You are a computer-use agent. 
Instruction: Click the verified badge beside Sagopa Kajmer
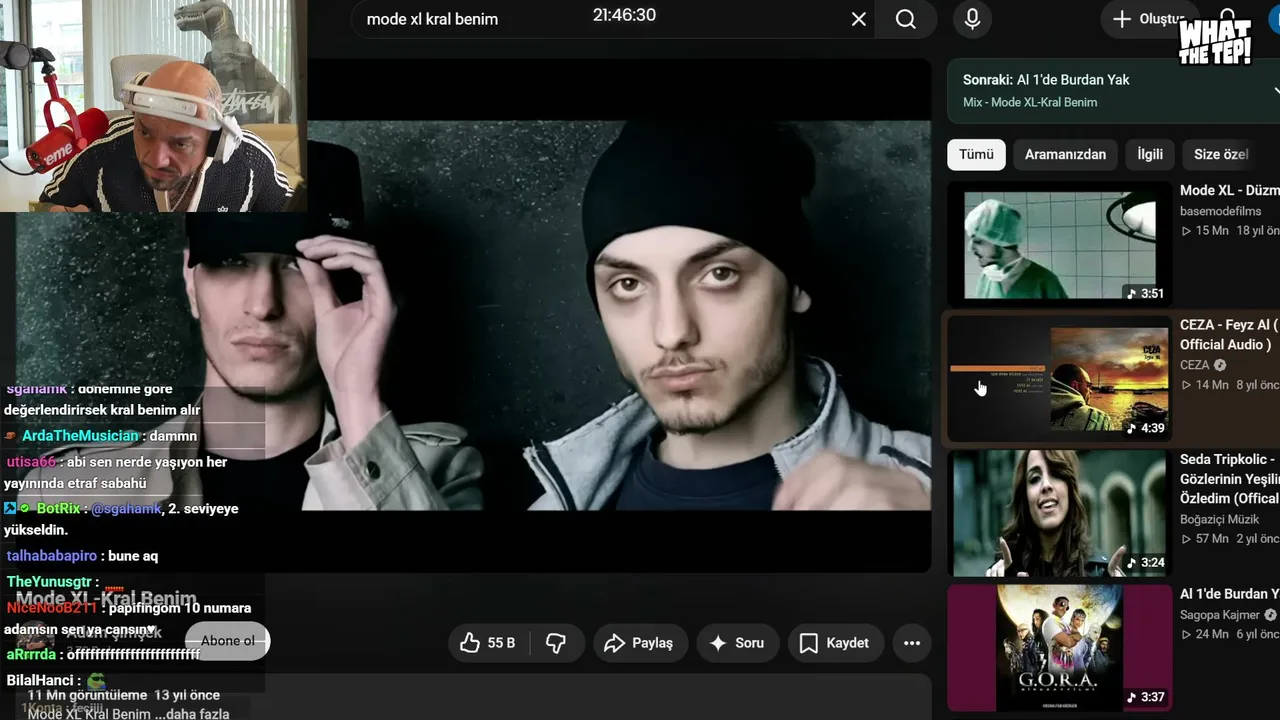coord(1270,615)
